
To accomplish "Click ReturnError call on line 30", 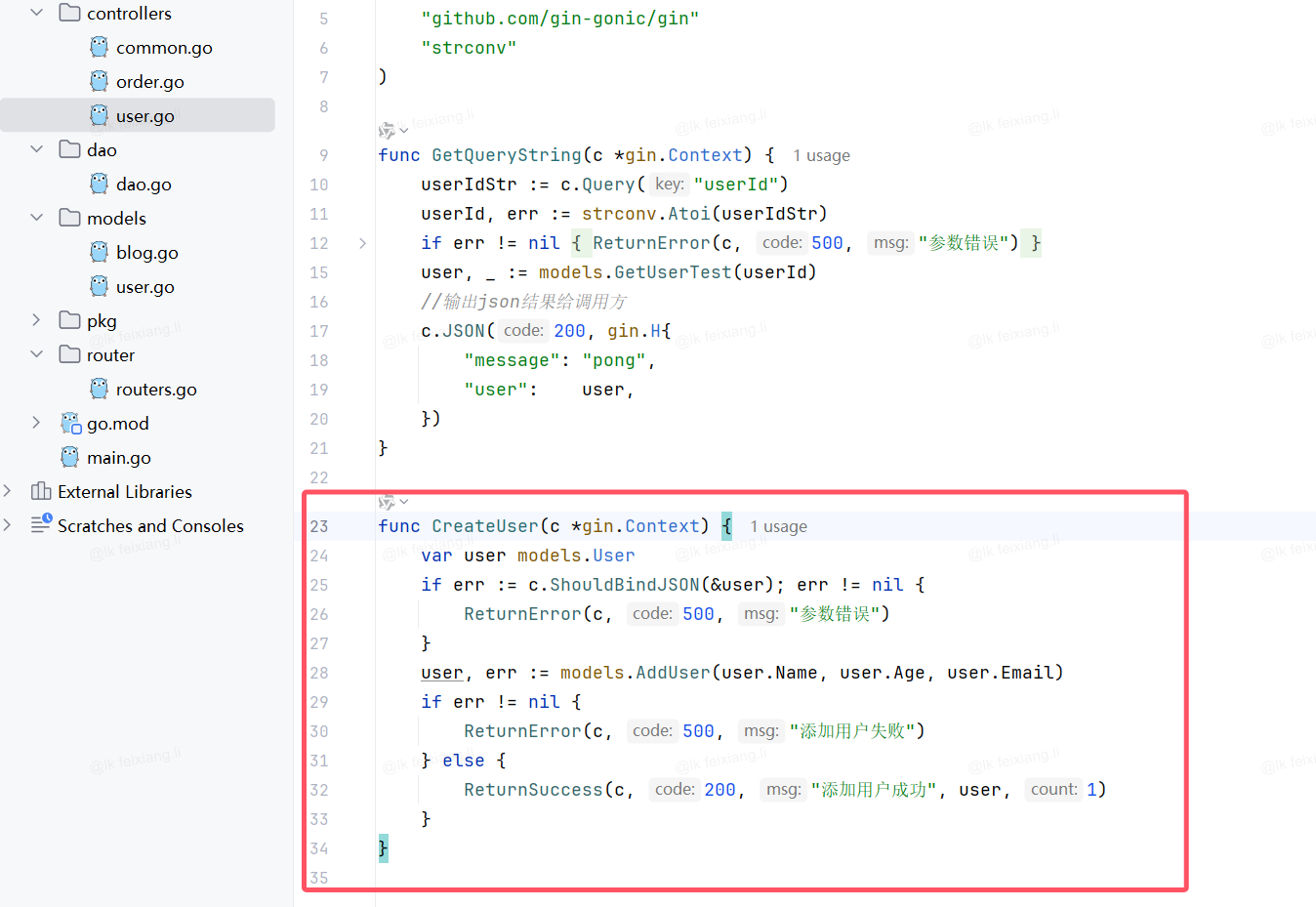I will (x=522, y=731).
